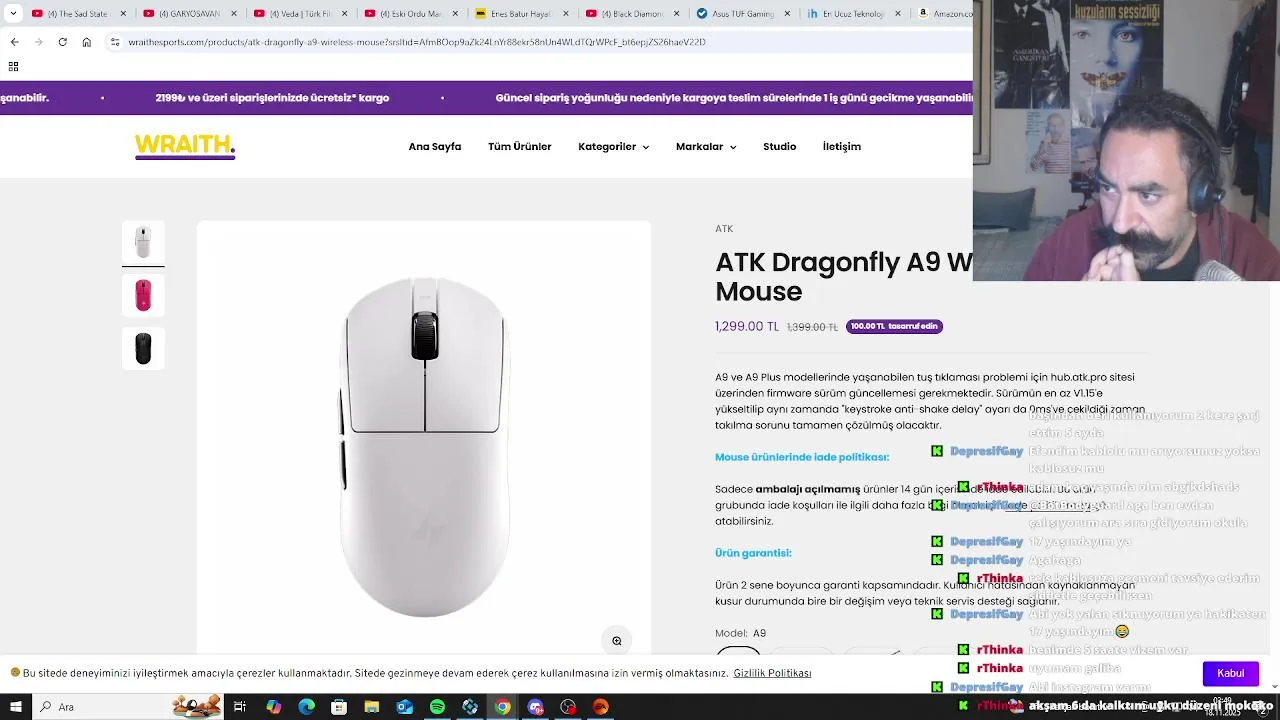Open the Tüm Ürünler menu item
This screenshot has width=1280, height=720.
click(520, 147)
